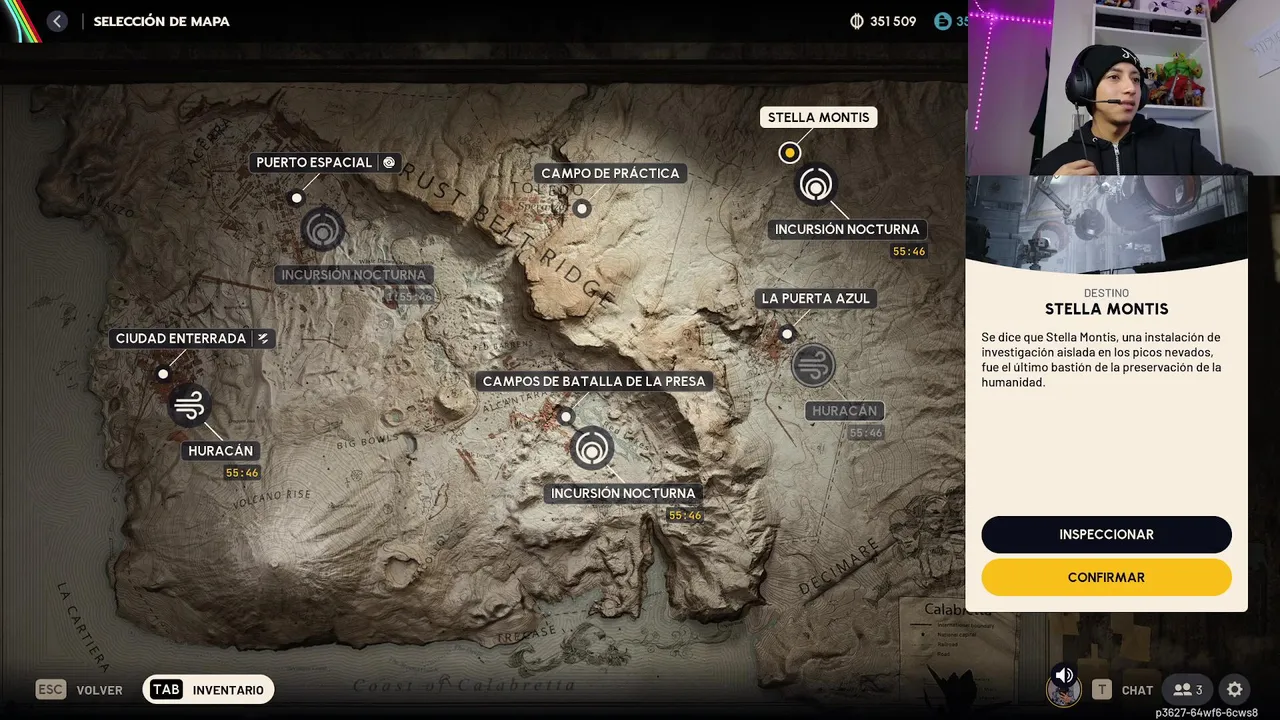Screen dimensions: 1280x720
Task: Click the Inspeccionar button
Action: coord(1106,535)
